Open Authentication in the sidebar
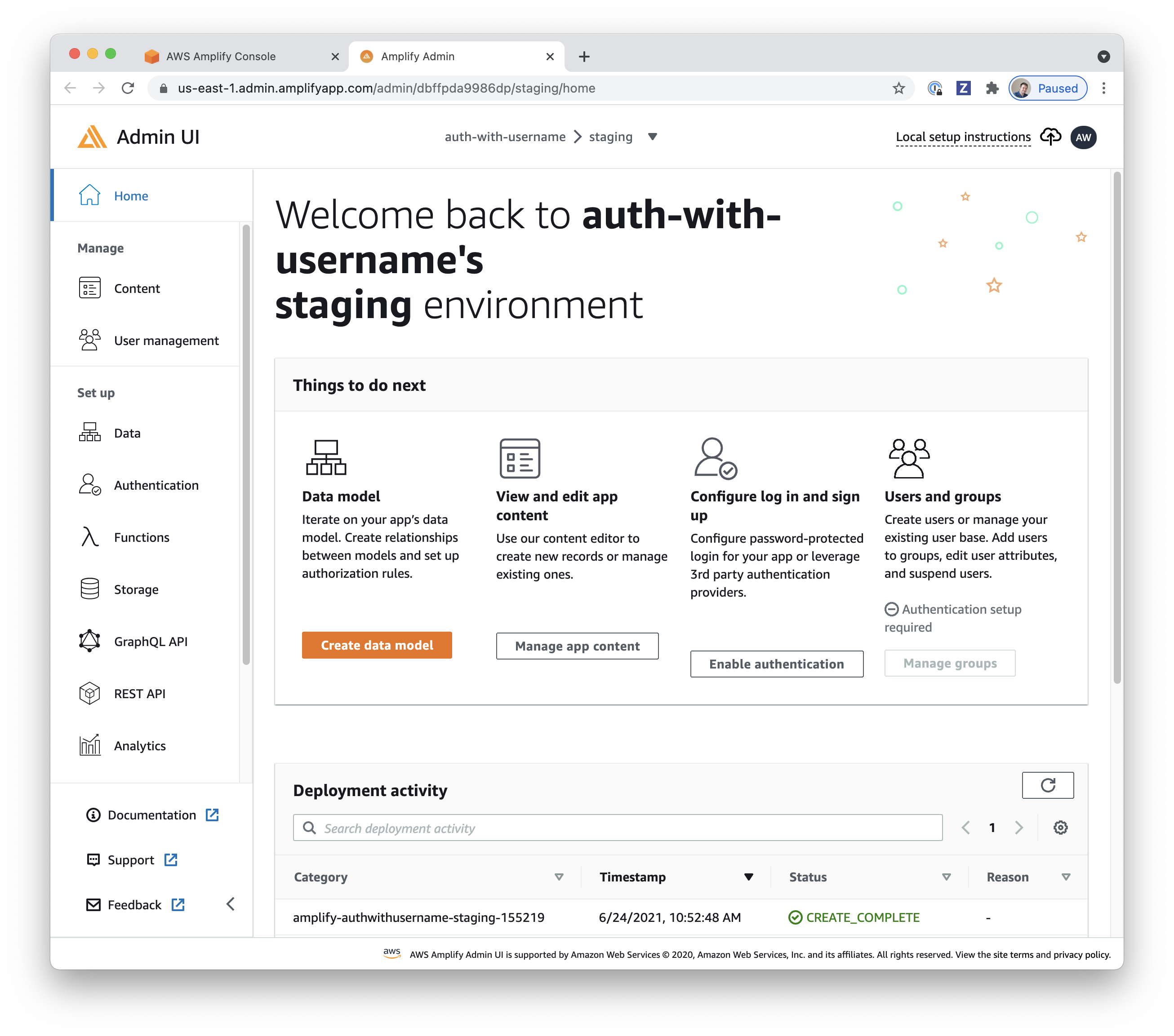The height and width of the screenshot is (1036, 1174). click(145, 485)
